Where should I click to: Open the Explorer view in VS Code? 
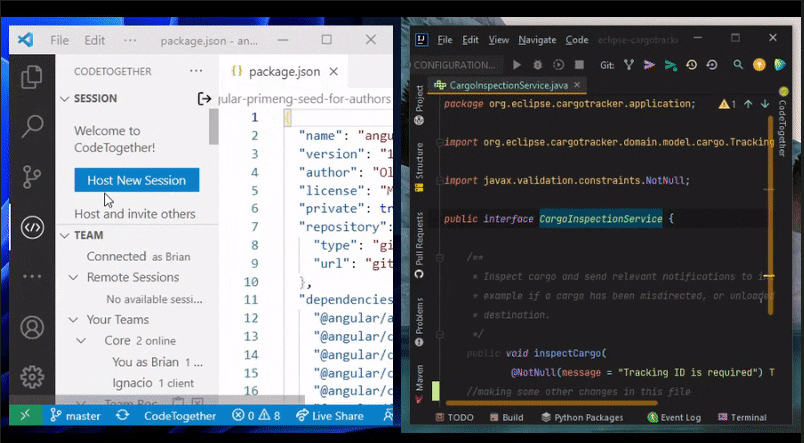coord(32,77)
